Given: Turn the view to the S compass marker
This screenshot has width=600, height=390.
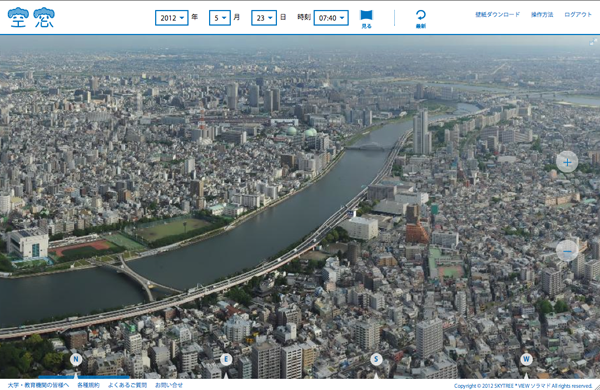Looking at the screenshot, I should pos(376,359).
